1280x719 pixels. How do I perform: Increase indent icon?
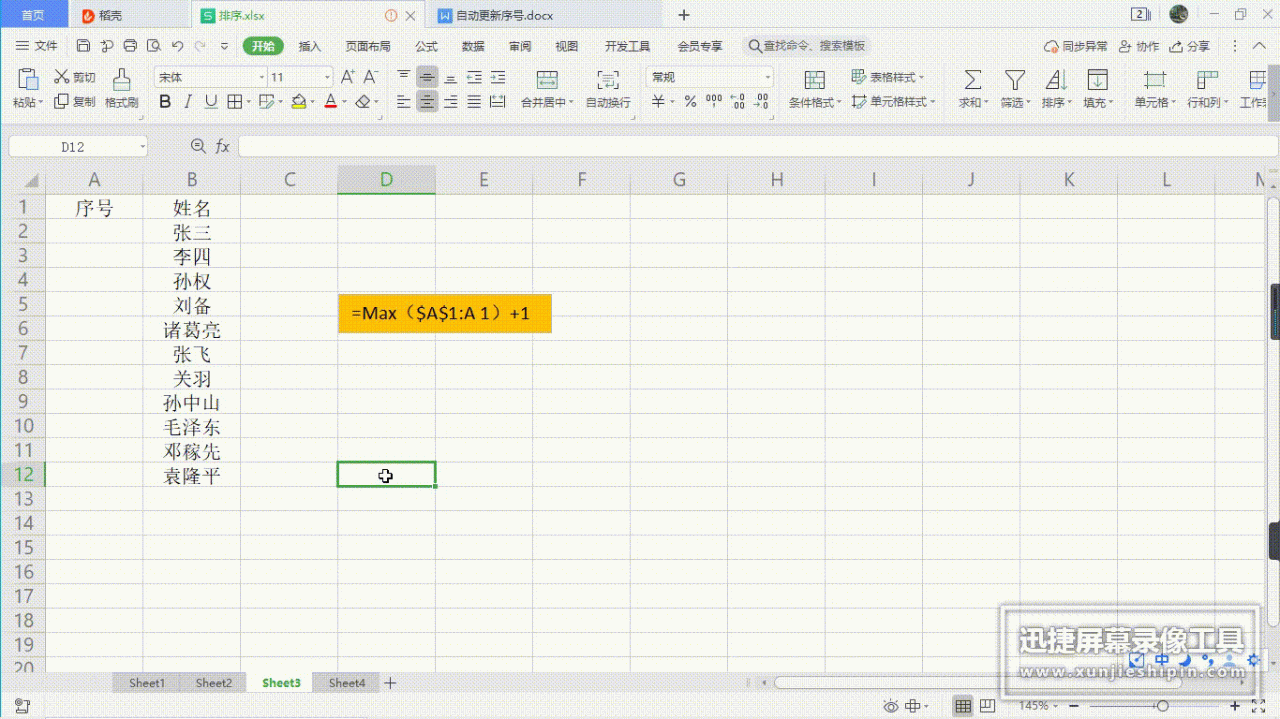tap(497, 77)
